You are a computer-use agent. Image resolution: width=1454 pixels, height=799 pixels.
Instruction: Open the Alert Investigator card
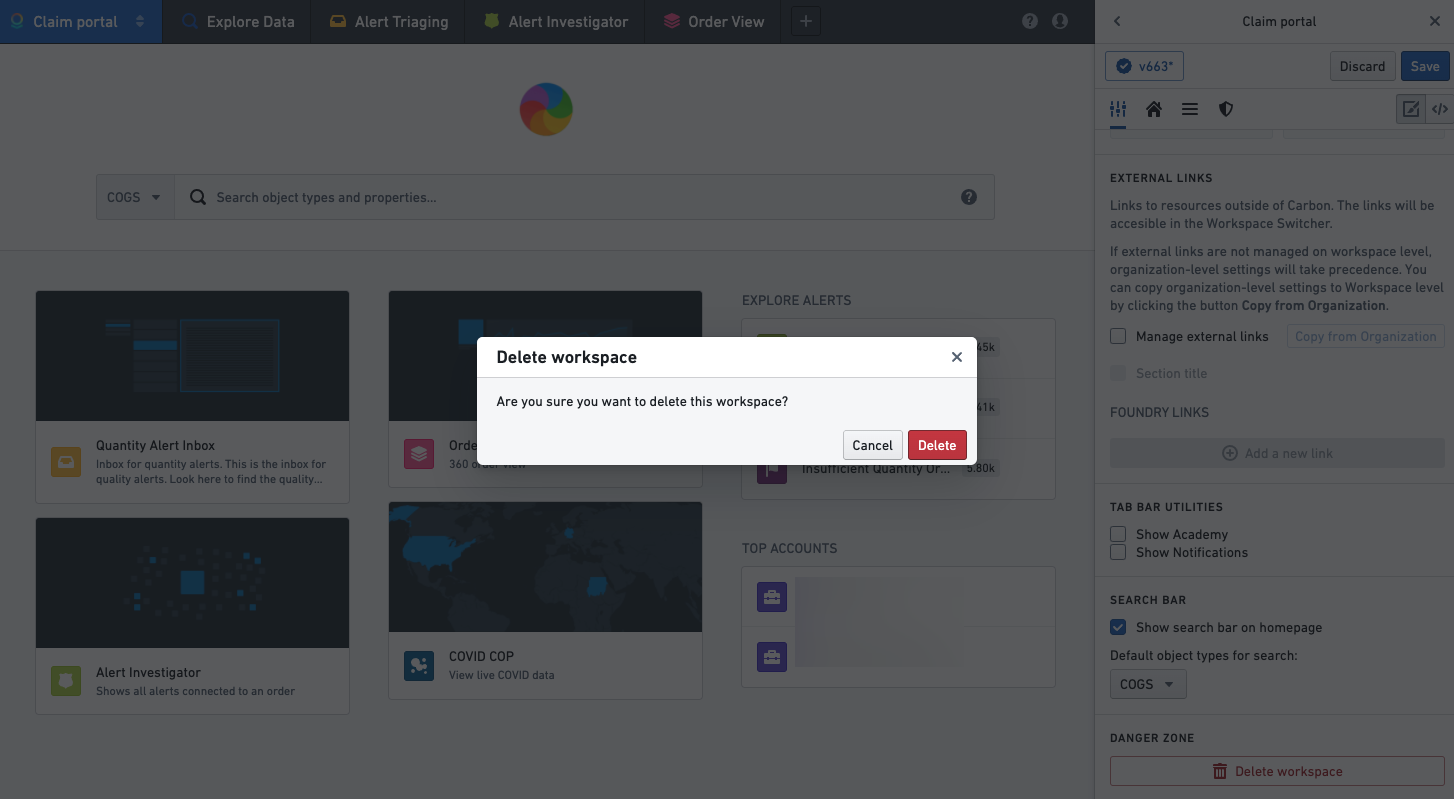click(192, 616)
